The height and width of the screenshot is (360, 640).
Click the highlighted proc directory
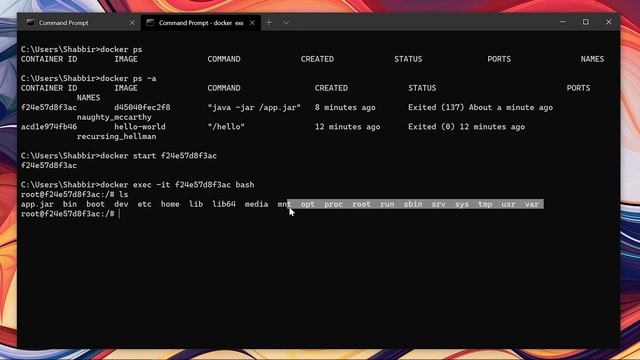point(333,204)
